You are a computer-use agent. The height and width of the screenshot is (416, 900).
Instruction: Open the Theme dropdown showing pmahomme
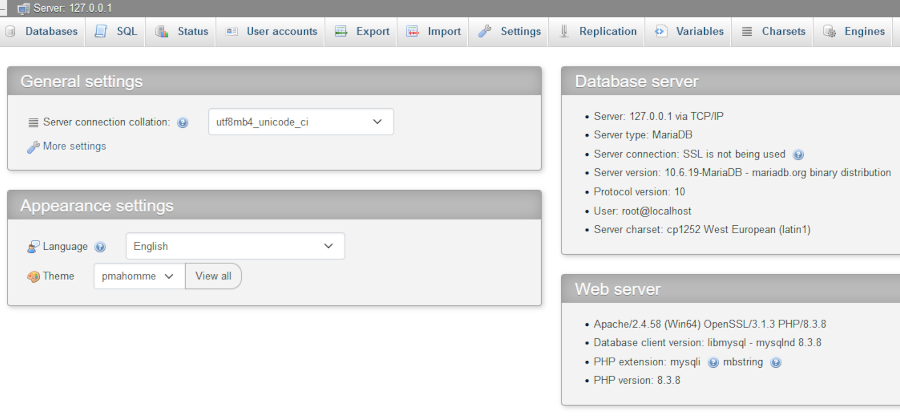(139, 276)
